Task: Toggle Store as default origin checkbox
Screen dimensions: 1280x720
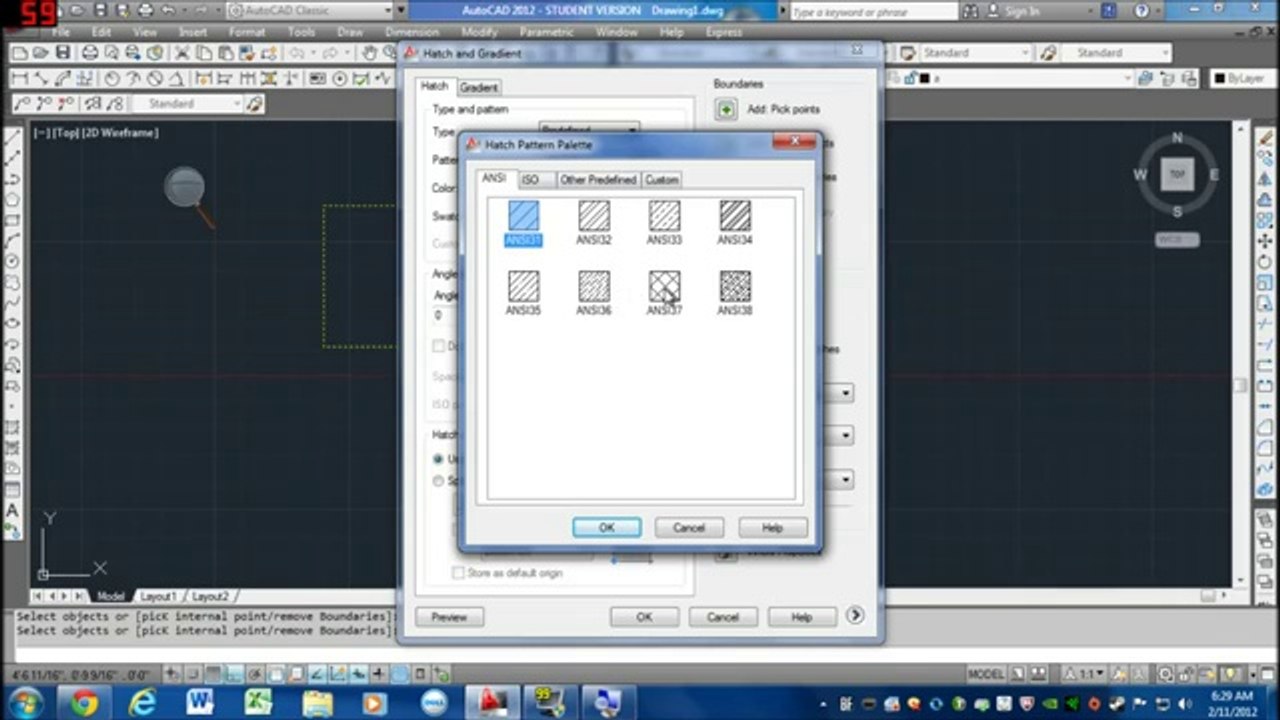Action: tap(459, 573)
